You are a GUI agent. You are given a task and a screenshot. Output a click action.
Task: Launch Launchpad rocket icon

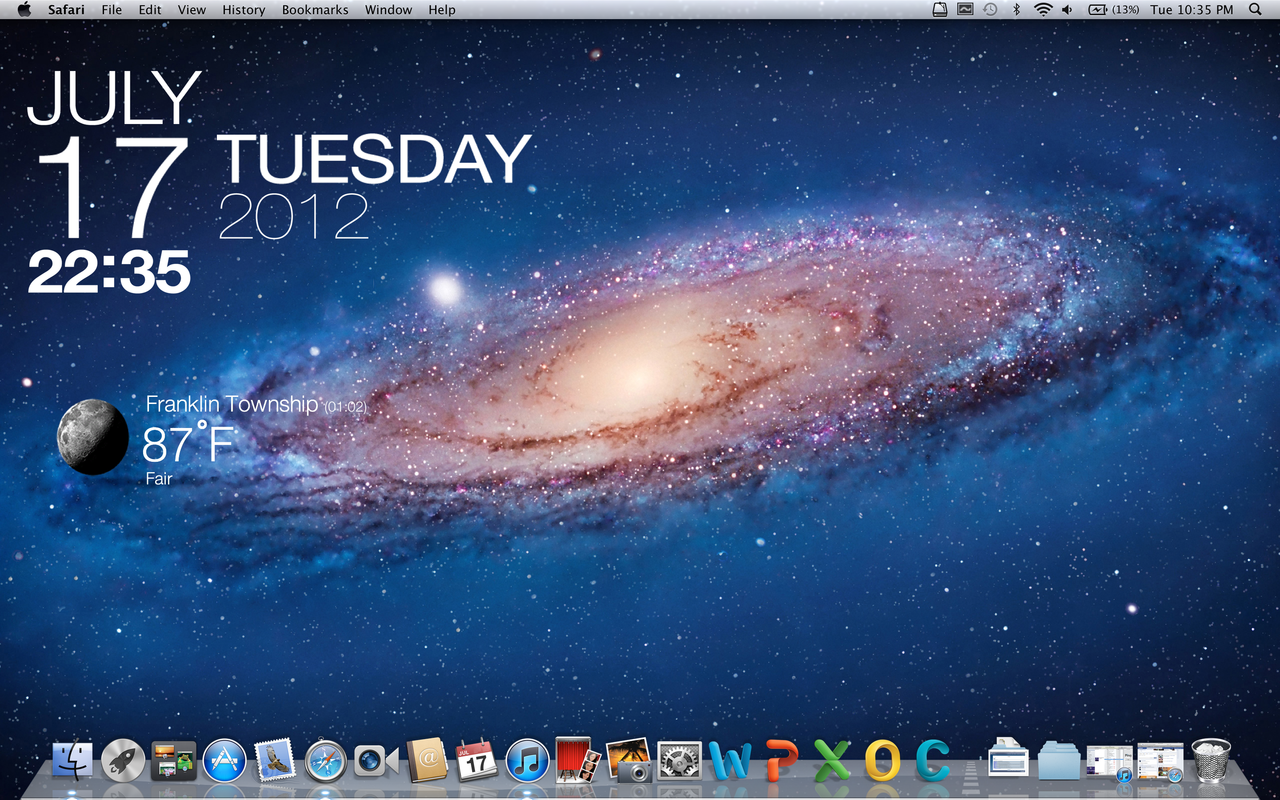[123, 761]
